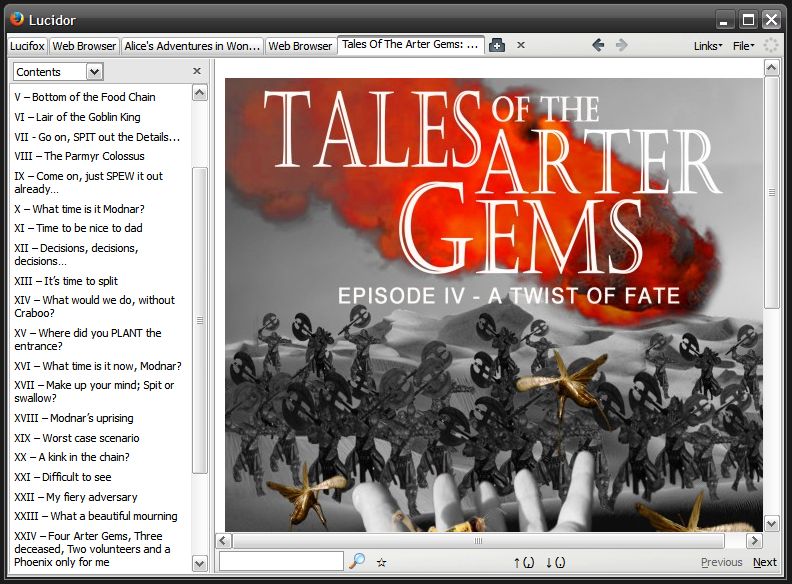Click horizontal scrollbar right arrow
The width and height of the screenshot is (792, 584).
[x=754, y=541]
